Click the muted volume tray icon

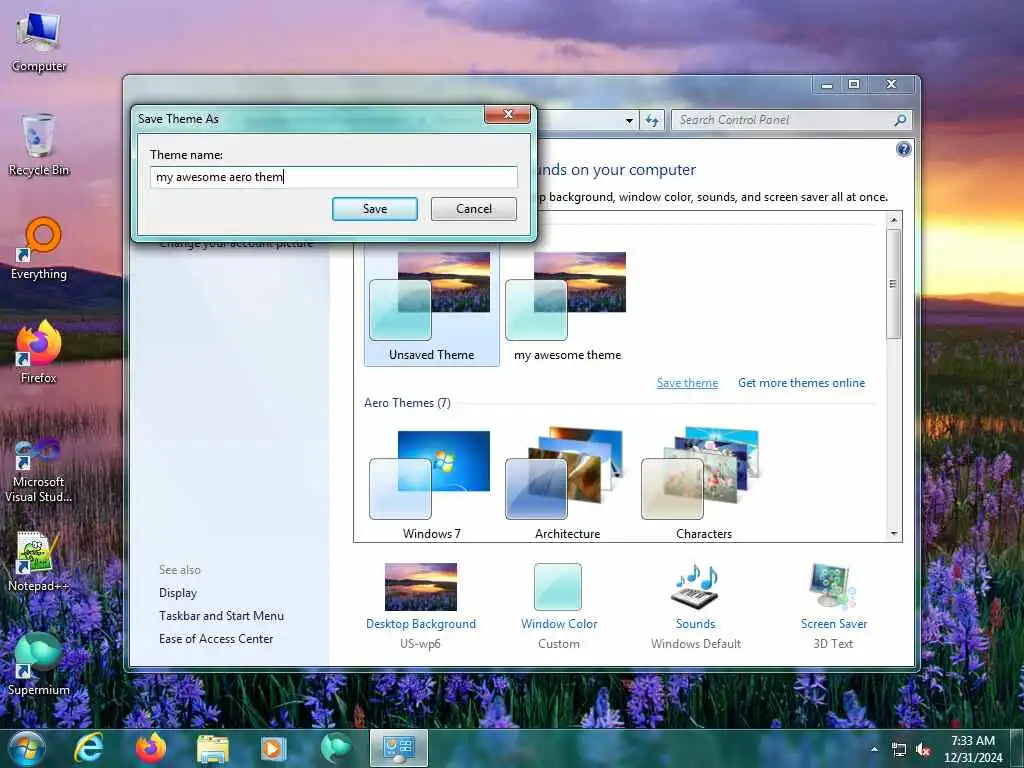(x=923, y=750)
